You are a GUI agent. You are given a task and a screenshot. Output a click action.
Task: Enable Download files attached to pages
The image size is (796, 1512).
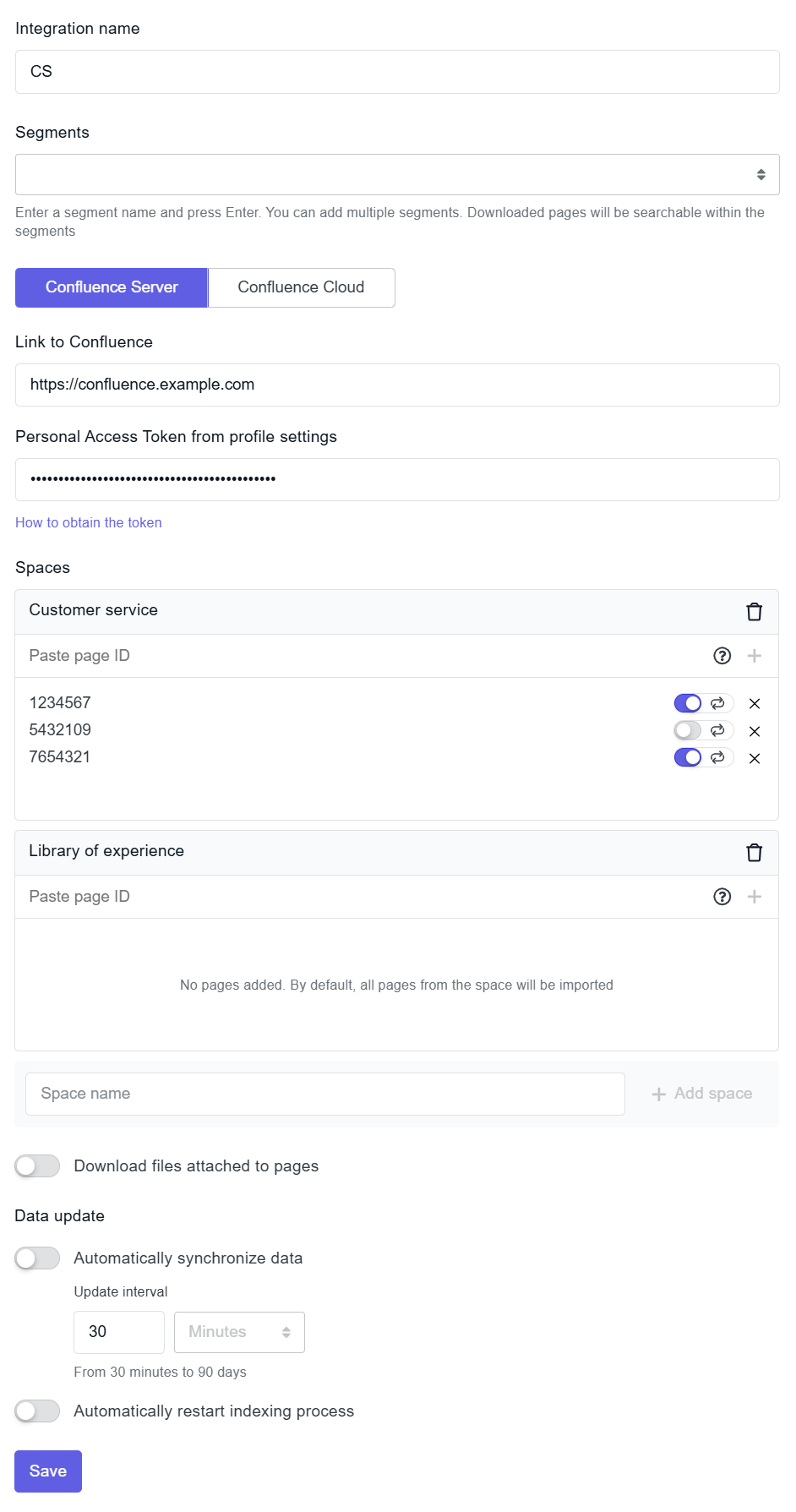37,1166
